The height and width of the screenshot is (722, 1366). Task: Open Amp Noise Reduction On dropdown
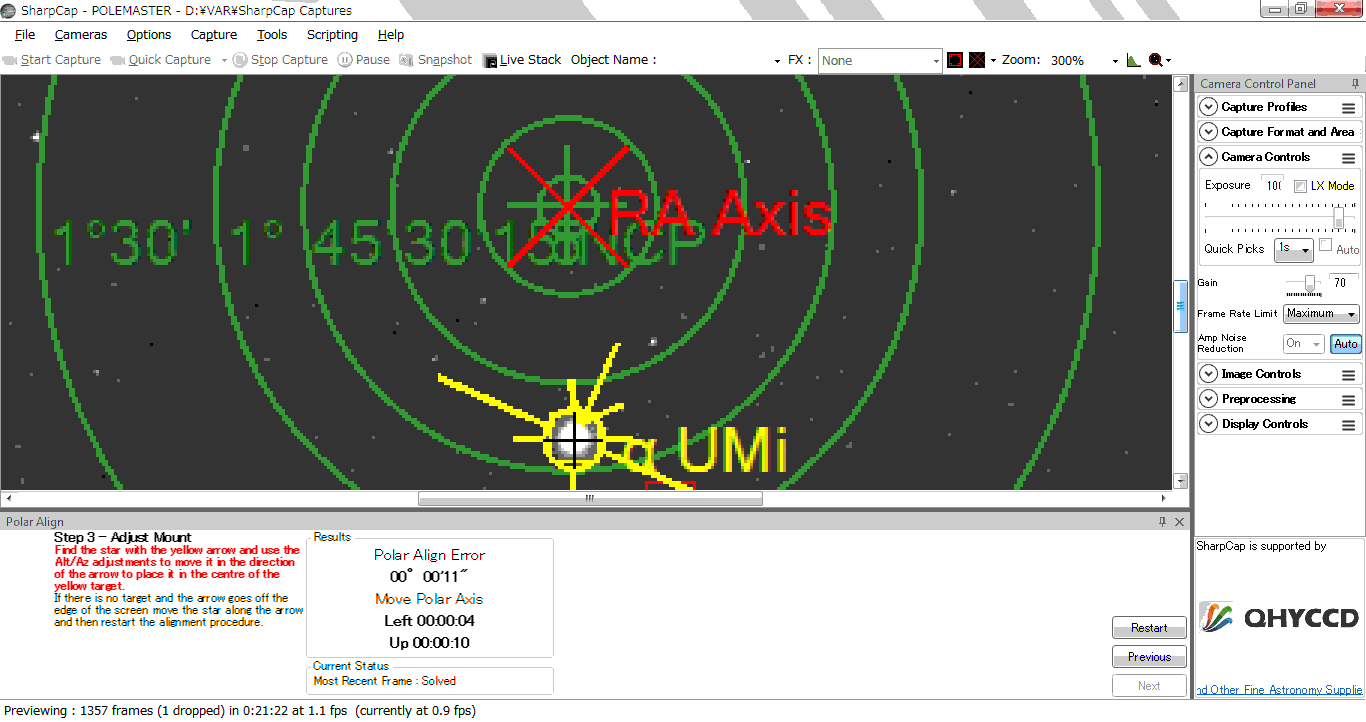[1303, 344]
